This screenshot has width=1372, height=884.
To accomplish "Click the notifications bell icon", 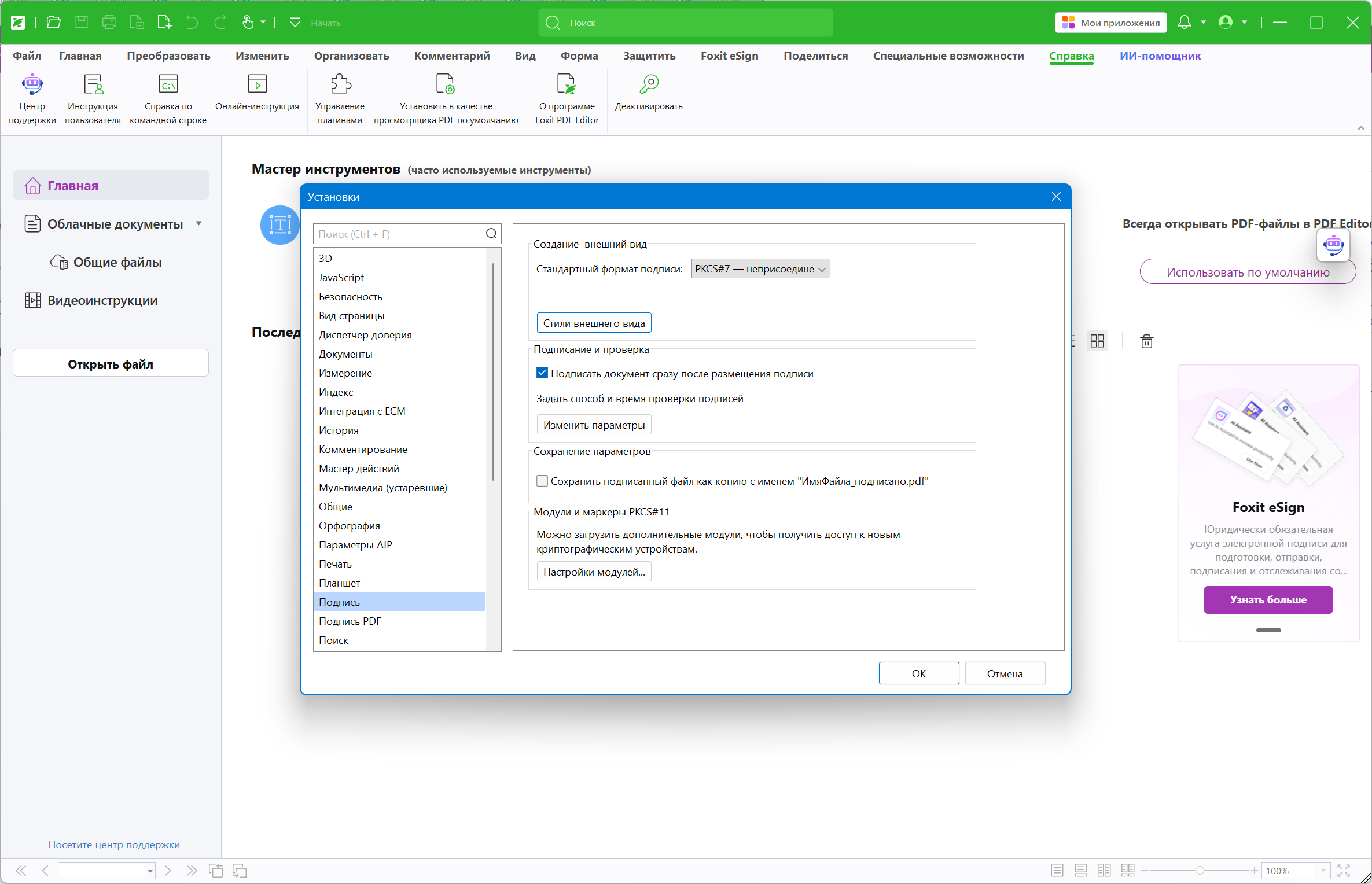I will tap(1185, 23).
